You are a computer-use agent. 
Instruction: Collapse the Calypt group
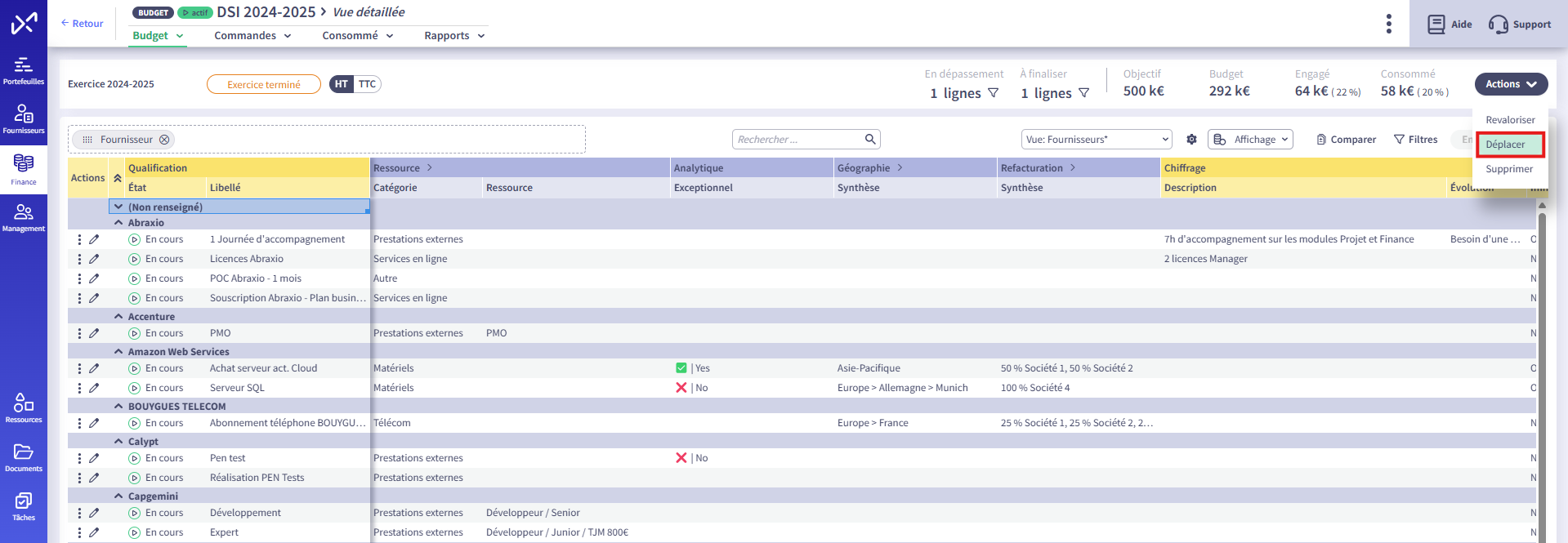(118, 442)
